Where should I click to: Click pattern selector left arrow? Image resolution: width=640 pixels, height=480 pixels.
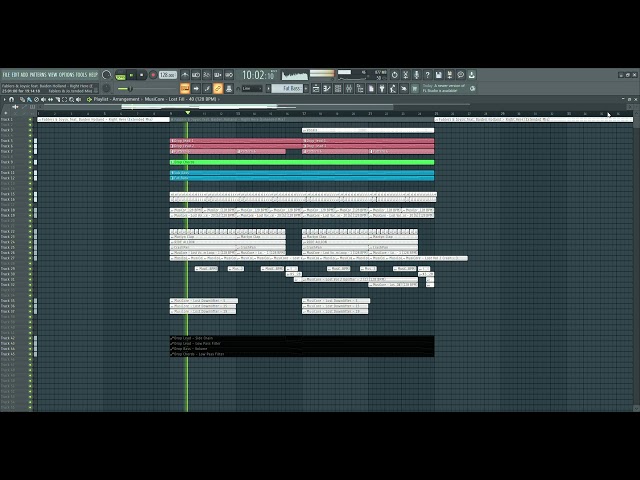268,89
